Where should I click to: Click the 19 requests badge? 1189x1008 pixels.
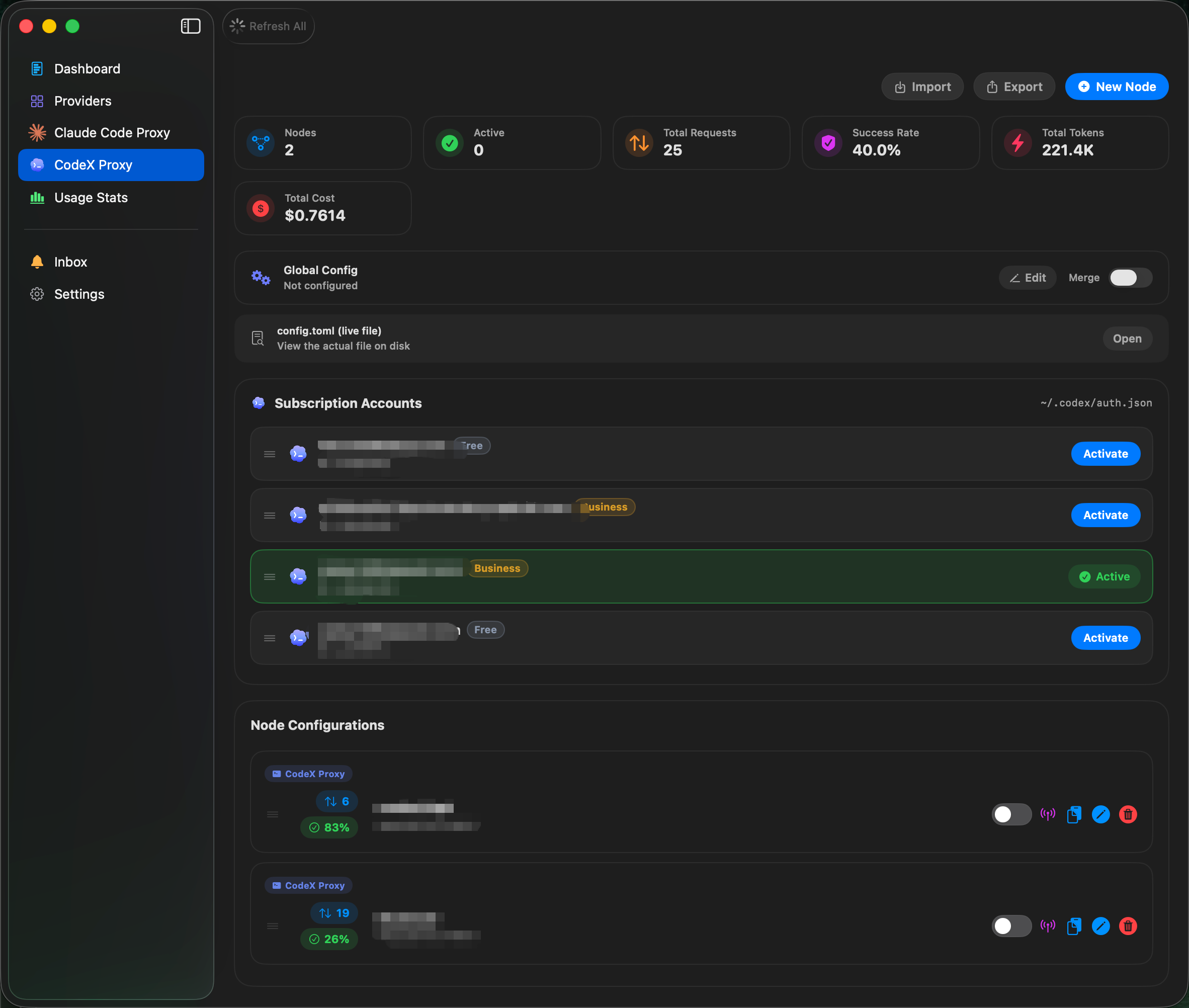coord(334,913)
